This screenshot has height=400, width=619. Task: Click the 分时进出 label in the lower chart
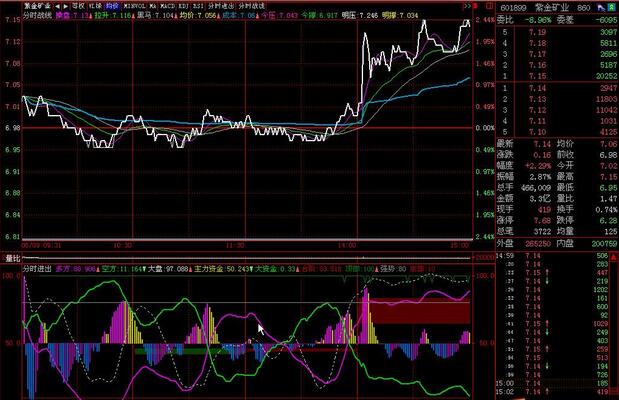(36, 268)
